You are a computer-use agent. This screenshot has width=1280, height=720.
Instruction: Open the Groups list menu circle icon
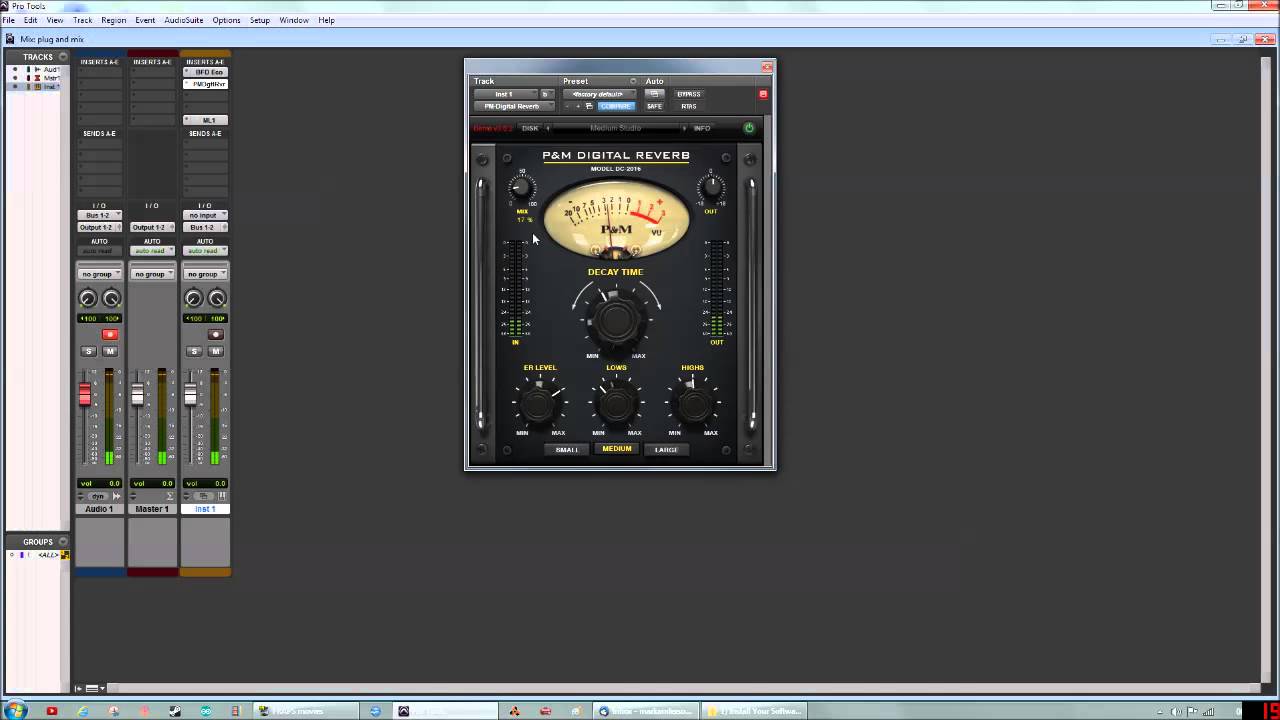[x=63, y=542]
